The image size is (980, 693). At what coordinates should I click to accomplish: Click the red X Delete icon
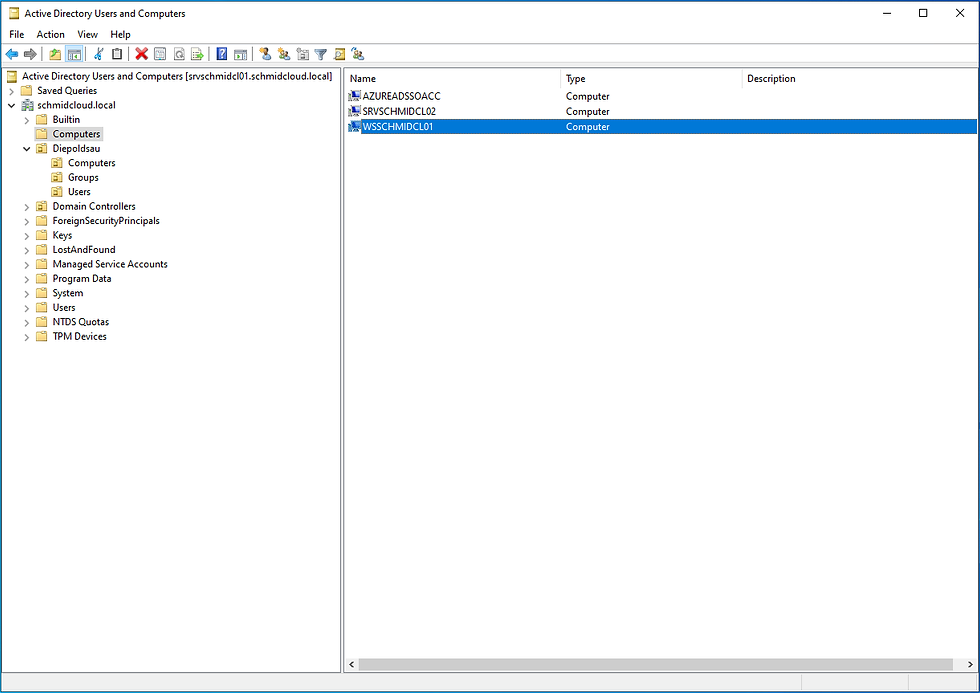pyautogui.click(x=142, y=54)
